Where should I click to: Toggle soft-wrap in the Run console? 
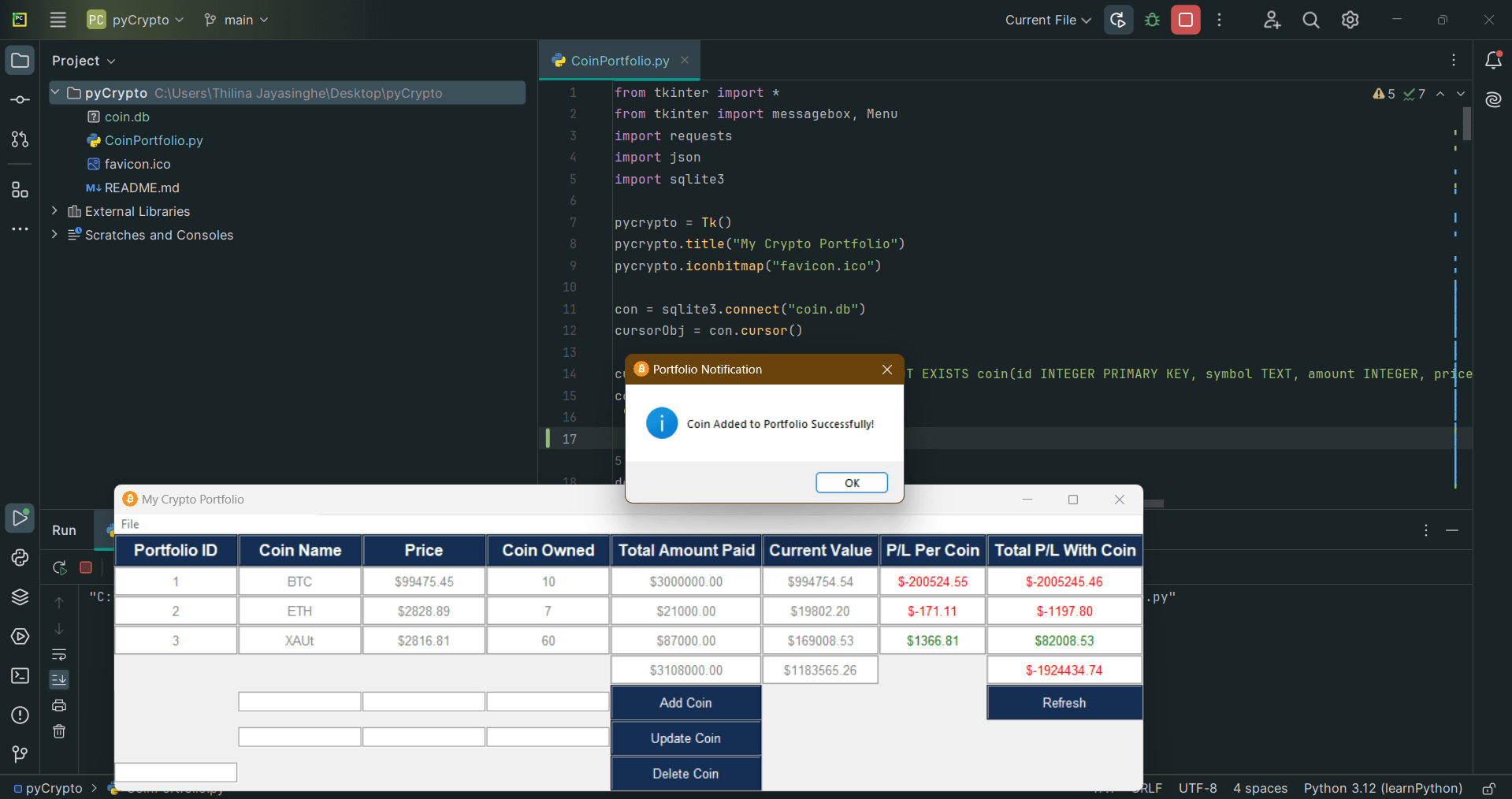pos(59,654)
